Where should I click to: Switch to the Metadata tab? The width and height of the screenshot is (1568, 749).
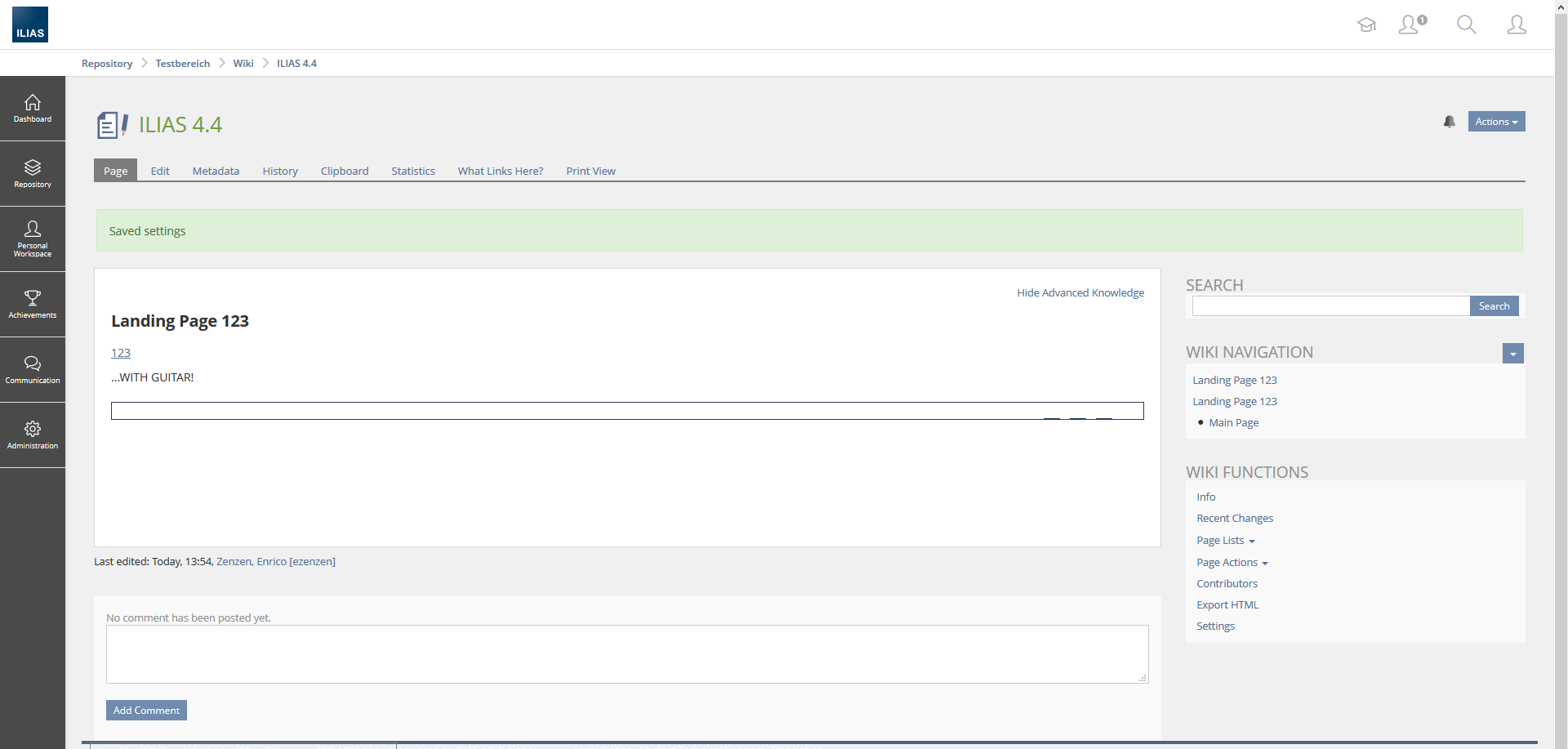(x=216, y=171)
